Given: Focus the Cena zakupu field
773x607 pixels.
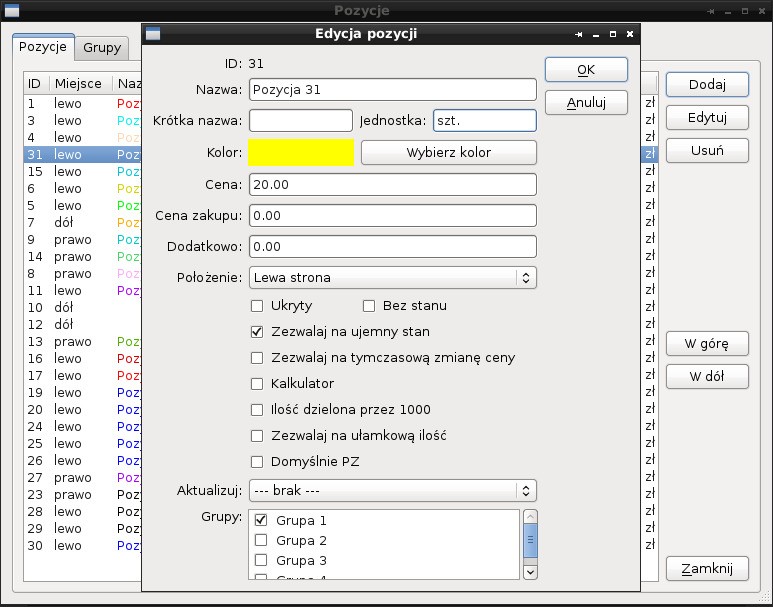Looking at the screenshot, I should 392,215.
